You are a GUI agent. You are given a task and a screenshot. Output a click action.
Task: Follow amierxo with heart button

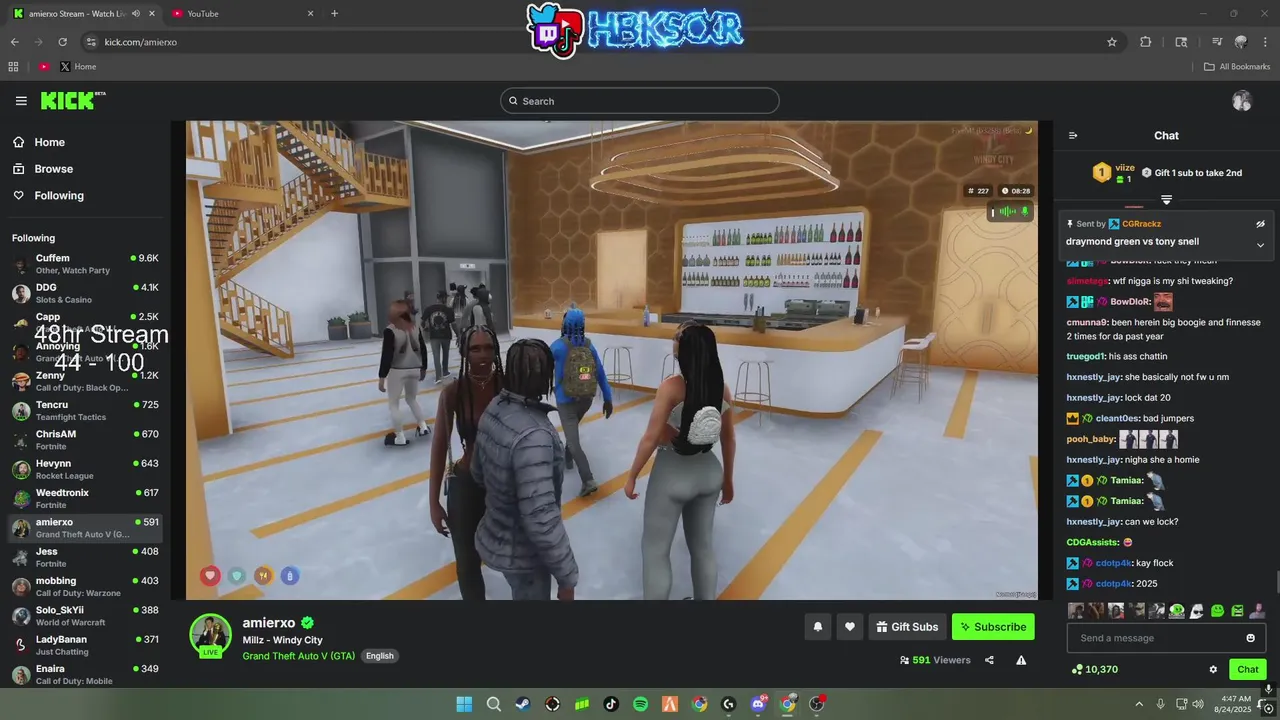(x=850, y=627)
